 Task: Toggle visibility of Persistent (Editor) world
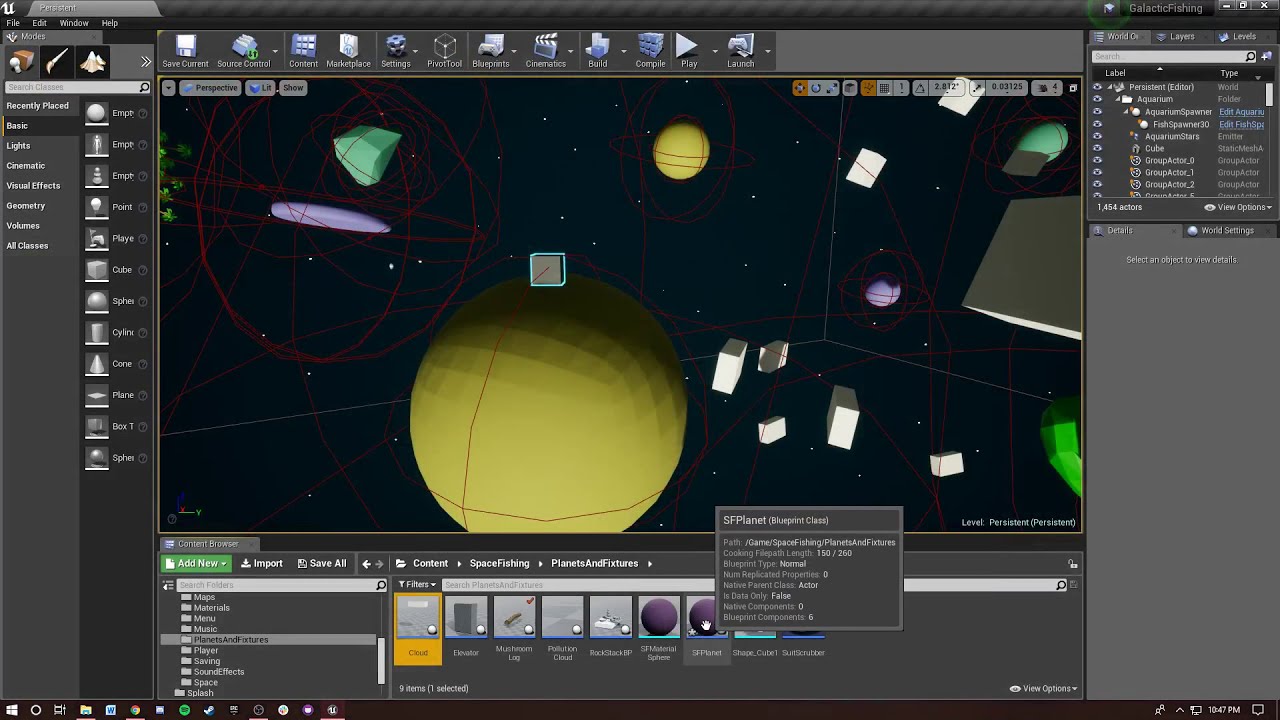click(1097, 87)
